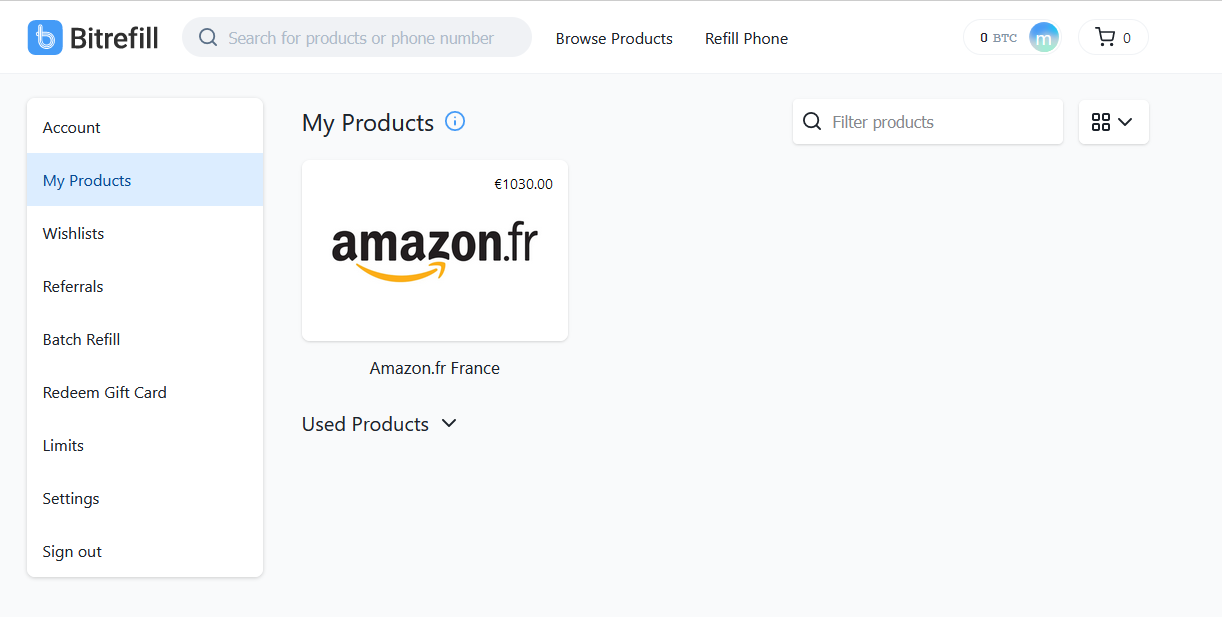Viewport: 1222px width, 617px height.
Task: Click the Bitrefill logo icon
Action: click(45, 38)
